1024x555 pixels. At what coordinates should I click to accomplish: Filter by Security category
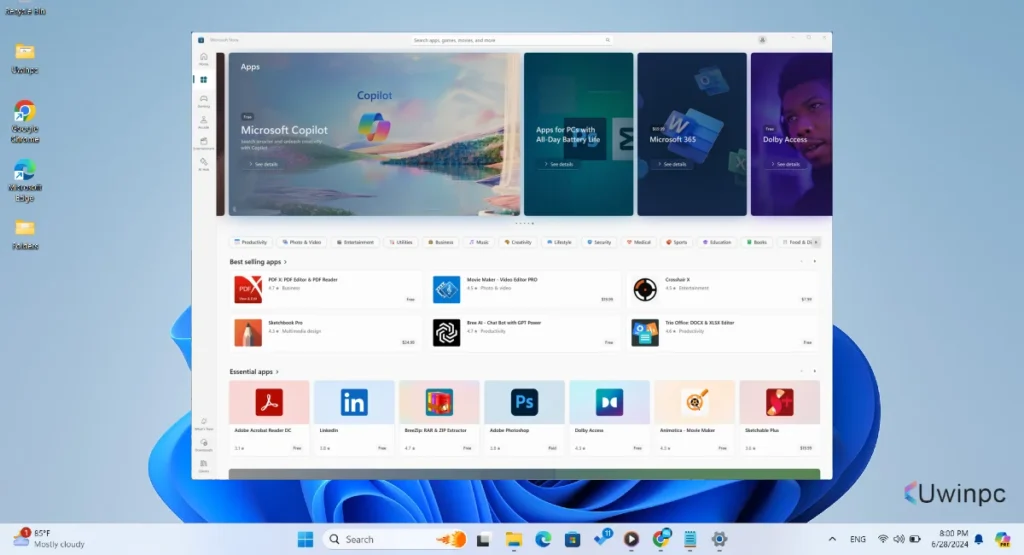click(x=599, y=242)
